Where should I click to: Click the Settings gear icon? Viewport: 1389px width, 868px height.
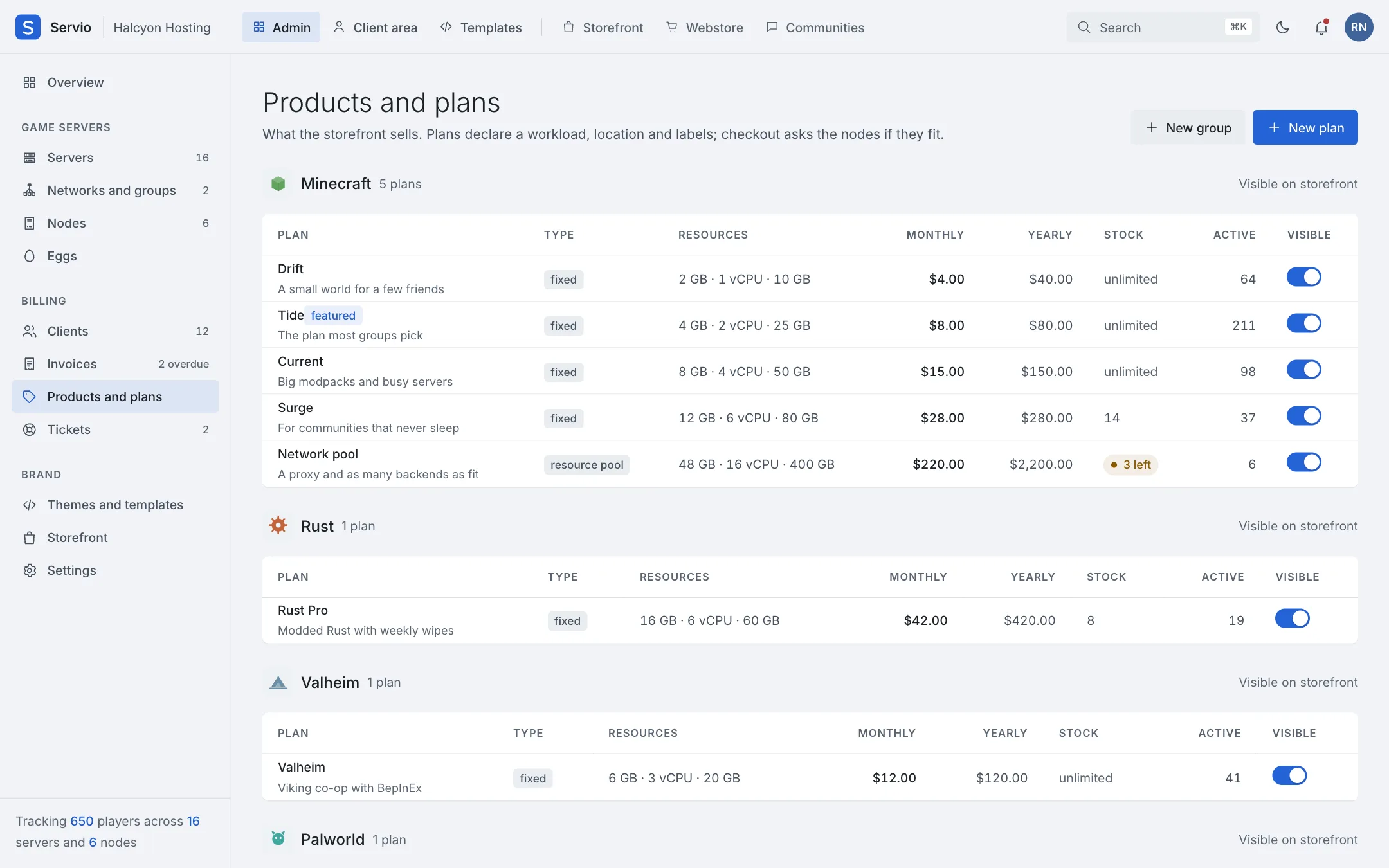click(x=30, y=570)
